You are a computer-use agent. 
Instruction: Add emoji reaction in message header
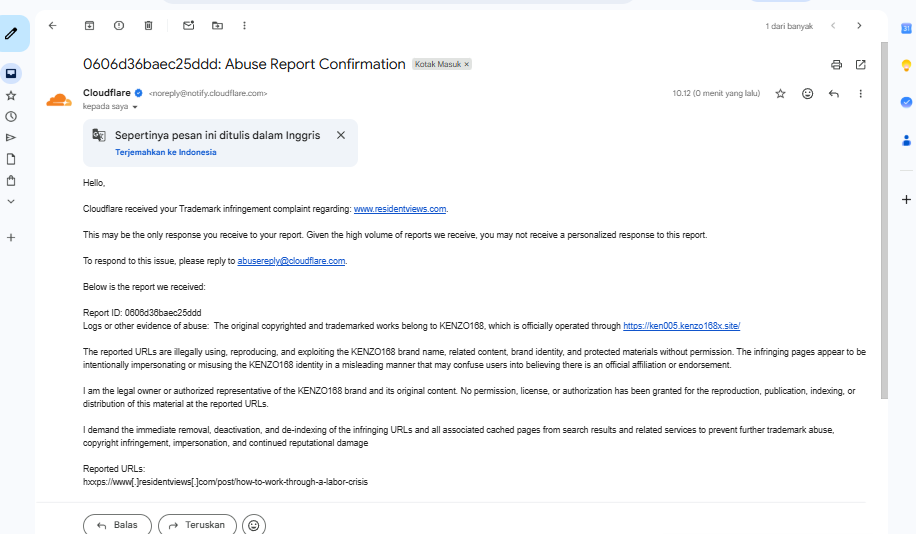[807, 93]
